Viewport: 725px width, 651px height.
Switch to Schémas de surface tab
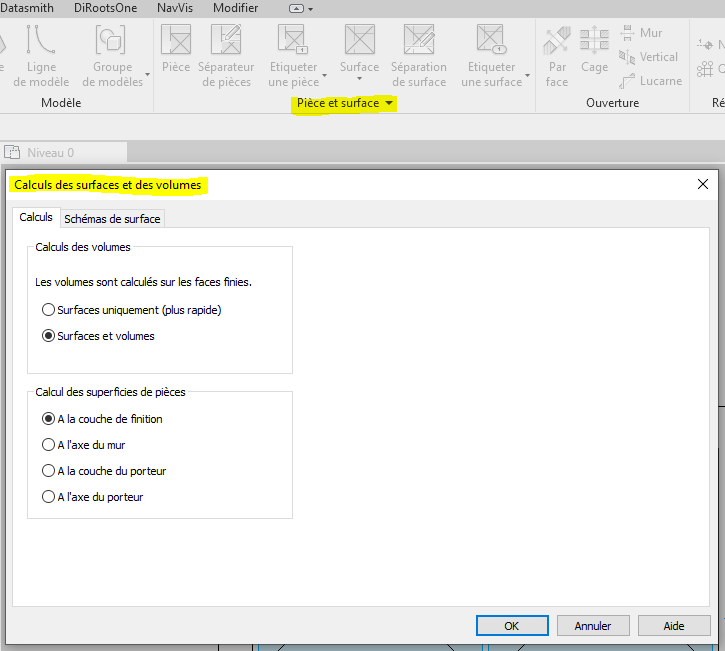pos(111,219)
